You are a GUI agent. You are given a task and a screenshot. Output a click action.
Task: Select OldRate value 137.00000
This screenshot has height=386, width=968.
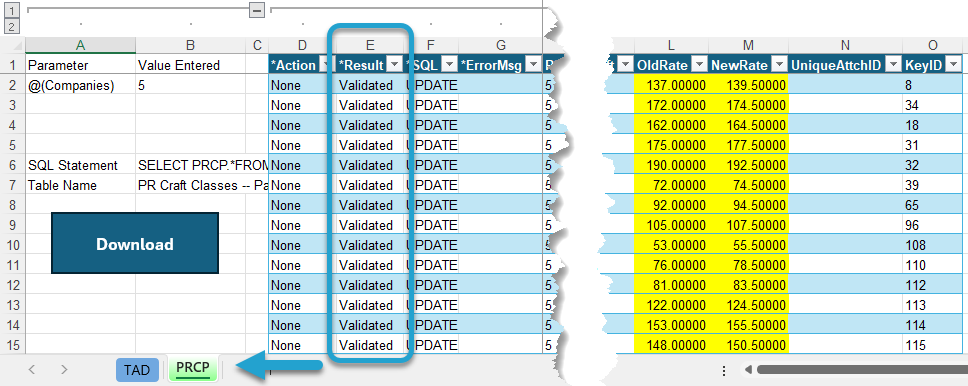[x=671, y=86]
